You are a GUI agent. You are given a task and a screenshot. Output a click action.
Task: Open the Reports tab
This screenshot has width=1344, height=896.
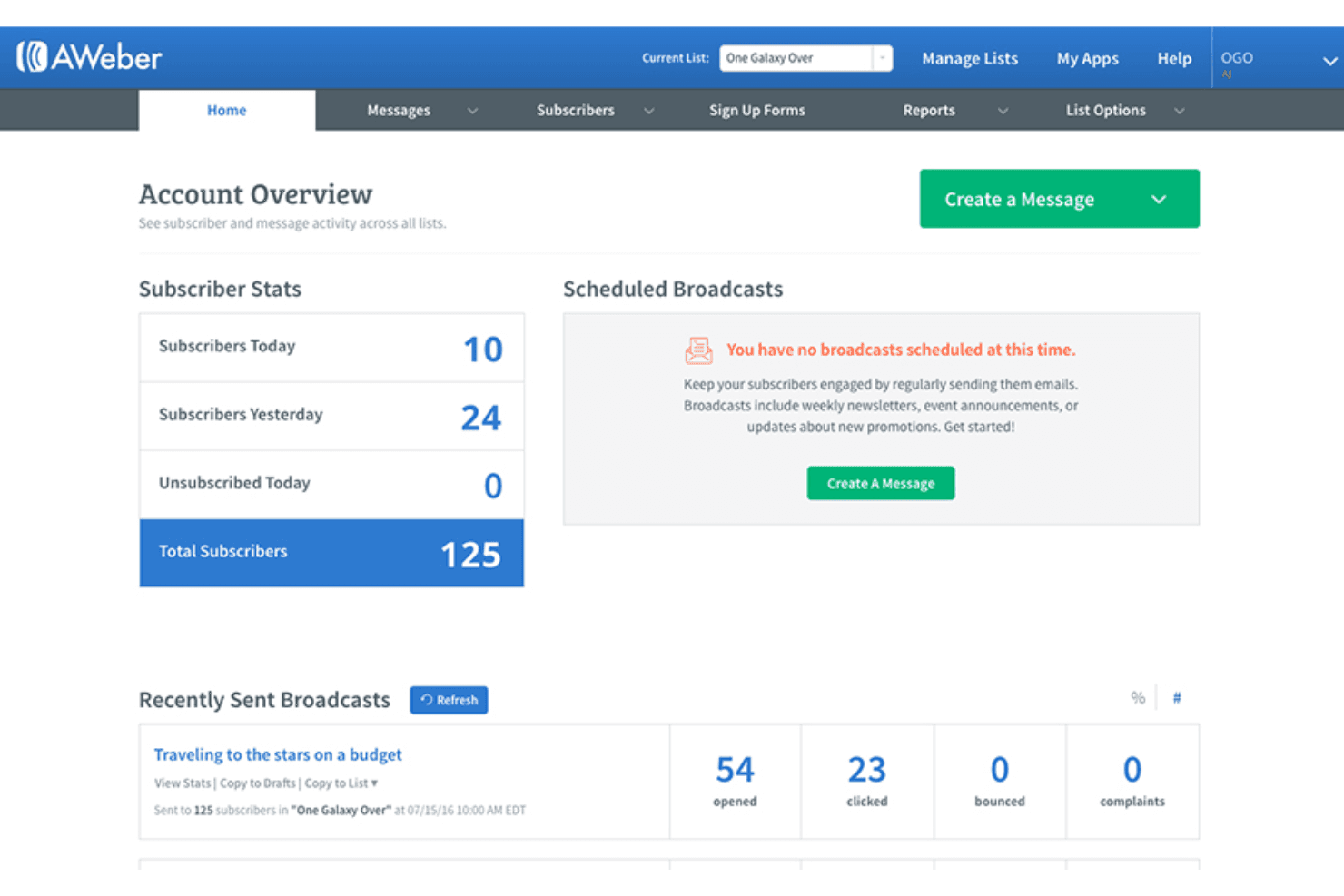point(928,110)
